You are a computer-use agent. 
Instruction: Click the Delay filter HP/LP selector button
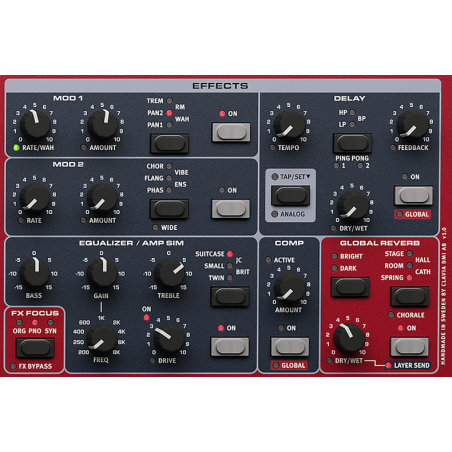pos(352,143)
